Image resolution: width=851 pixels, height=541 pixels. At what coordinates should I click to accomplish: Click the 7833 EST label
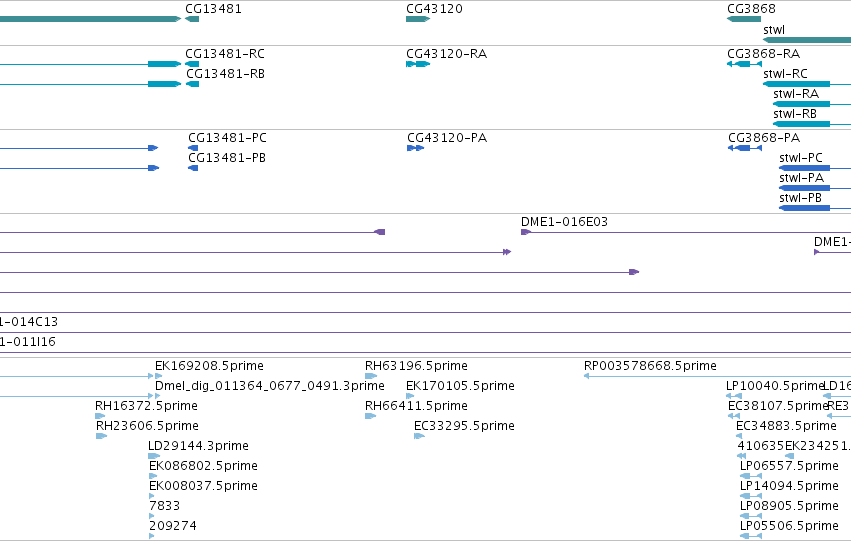(x=164, y=506)
